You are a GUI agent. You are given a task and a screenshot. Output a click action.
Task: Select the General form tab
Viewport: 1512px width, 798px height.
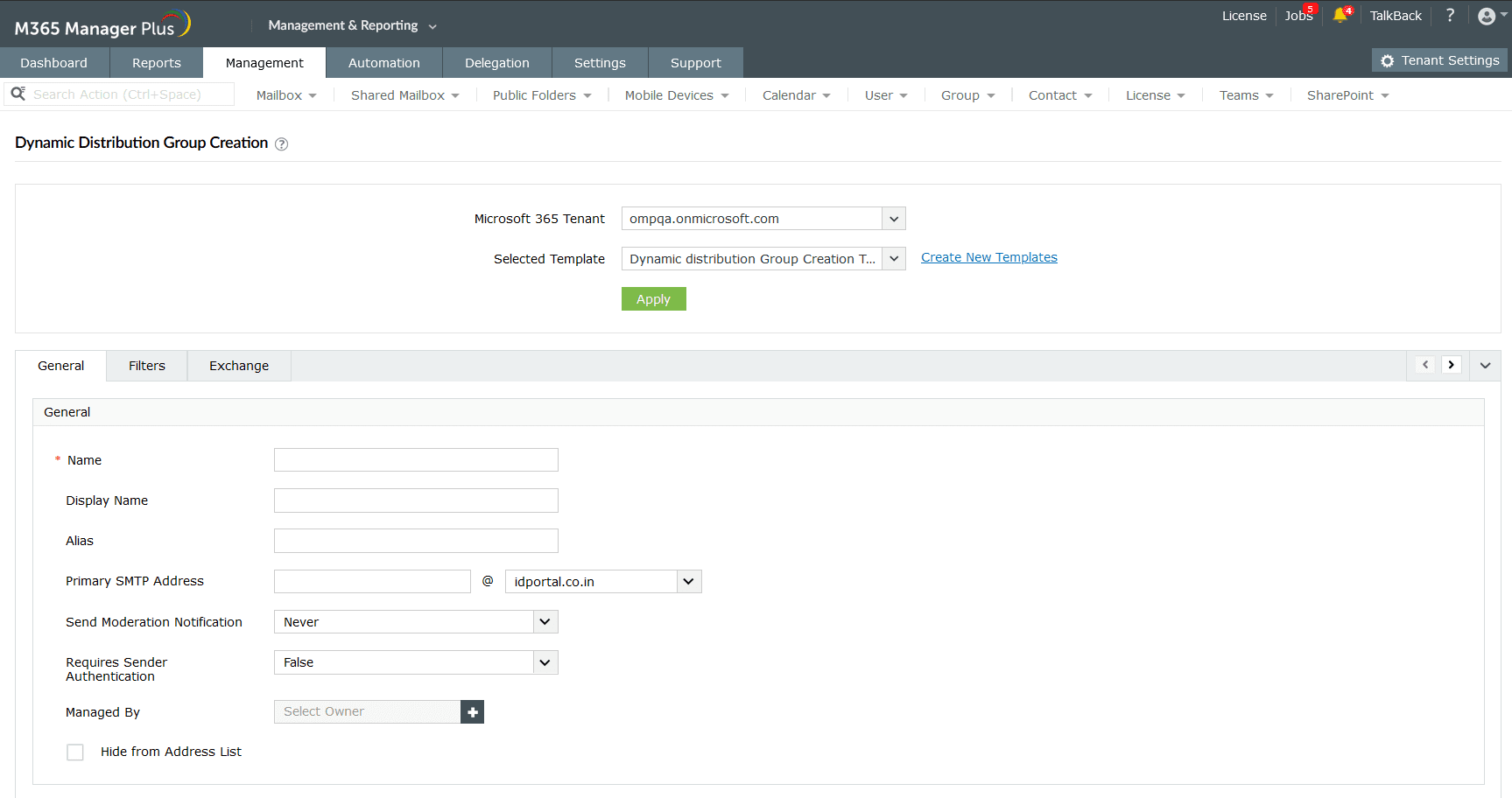tap(61, 366)
